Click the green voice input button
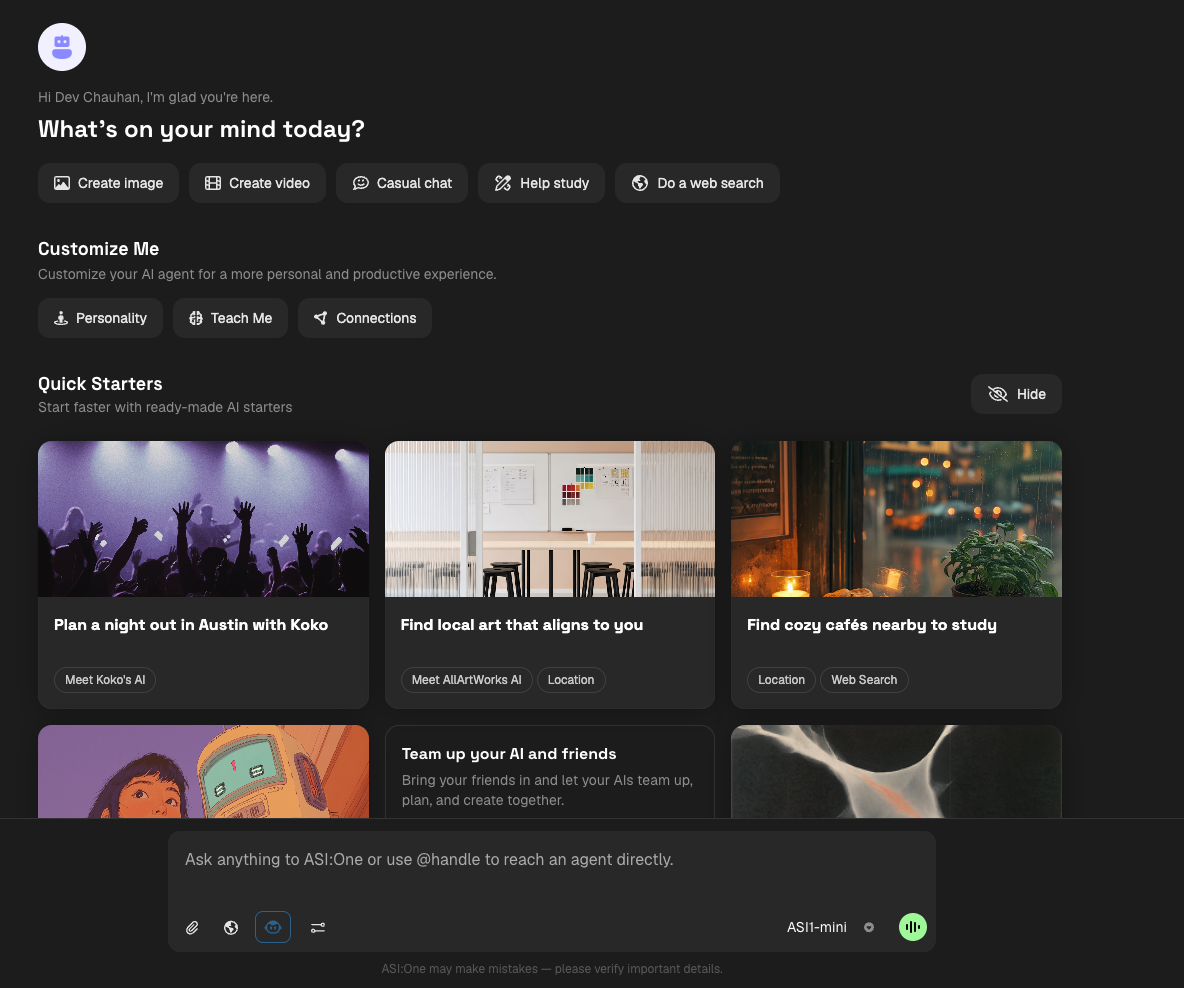The height and width of the screenshot is (988, 1184). tap(912, 927)
